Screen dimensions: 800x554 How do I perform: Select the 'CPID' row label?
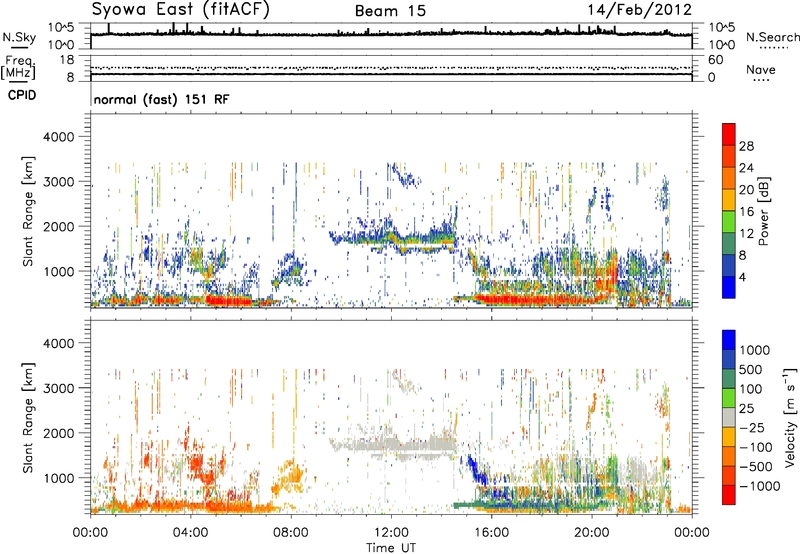[22, 95]
